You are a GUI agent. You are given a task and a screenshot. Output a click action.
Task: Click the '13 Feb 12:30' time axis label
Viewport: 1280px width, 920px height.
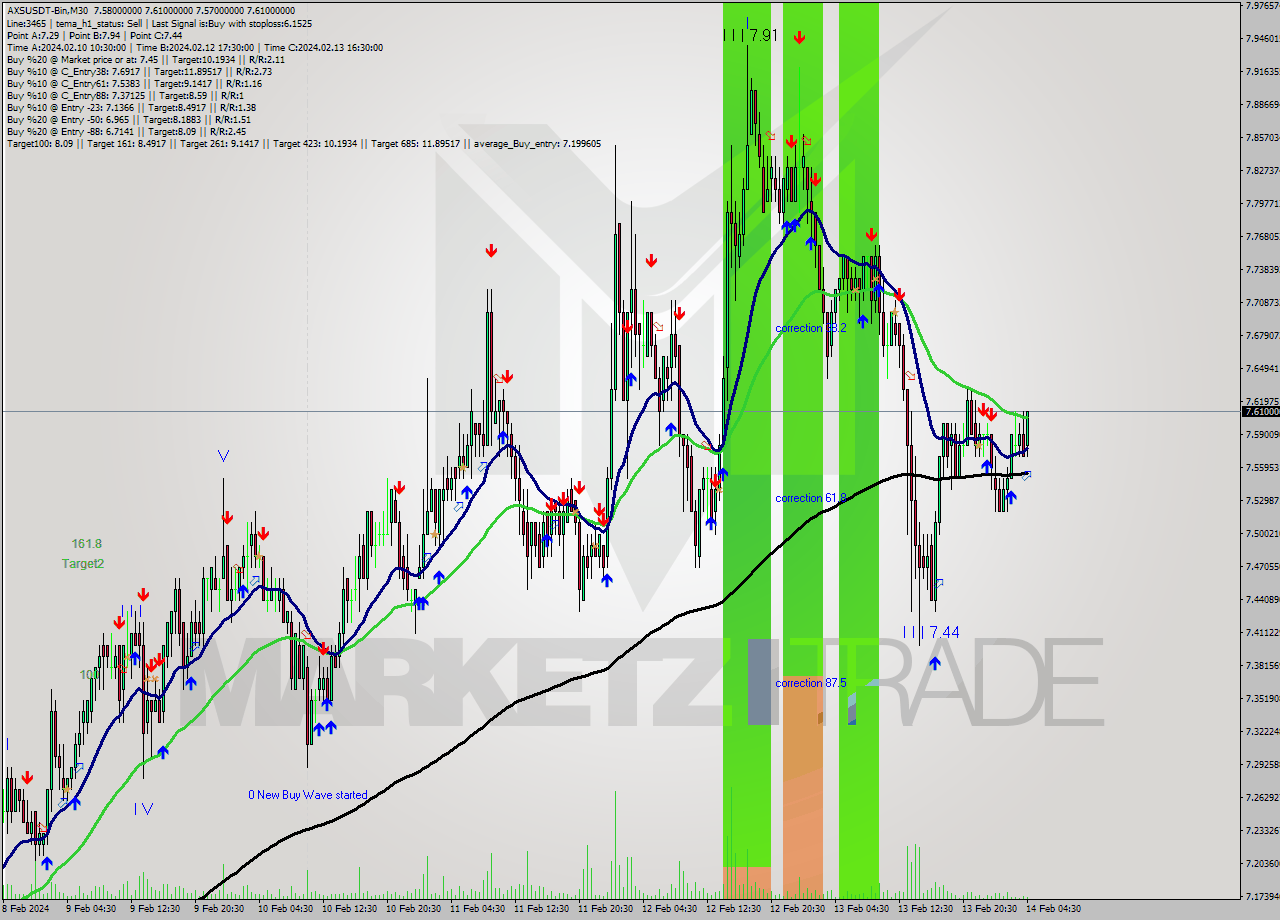[x=924, y=909]
